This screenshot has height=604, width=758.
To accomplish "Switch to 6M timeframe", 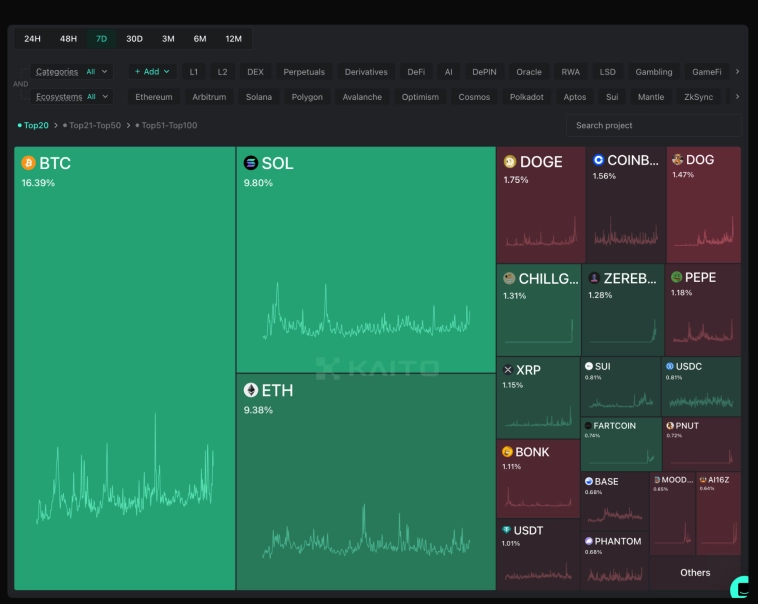I will pyautogui.click(x=200, y=39).
